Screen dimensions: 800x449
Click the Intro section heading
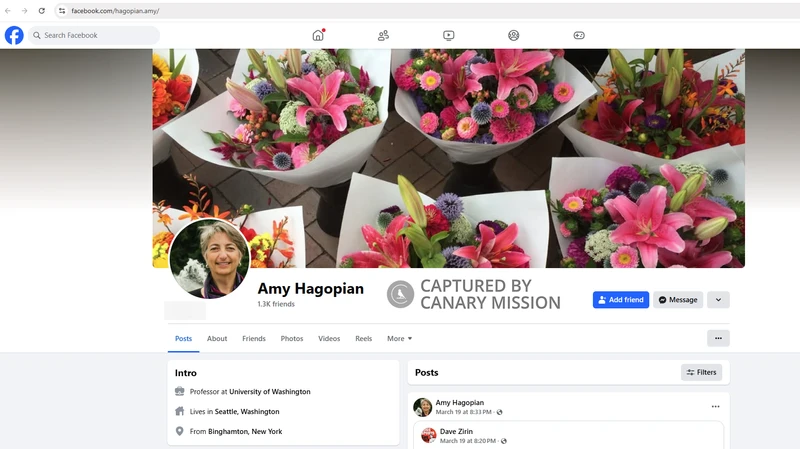(186, 373)
